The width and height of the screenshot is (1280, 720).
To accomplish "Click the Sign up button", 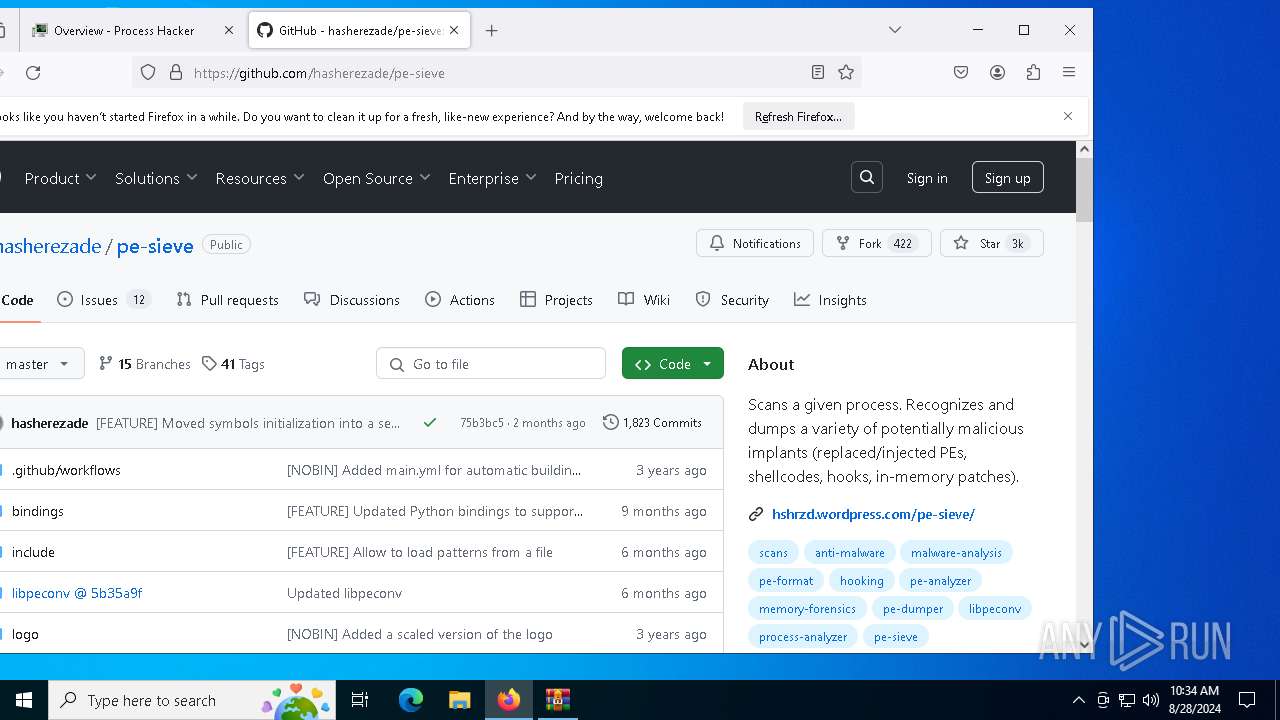I will 1007,178.
